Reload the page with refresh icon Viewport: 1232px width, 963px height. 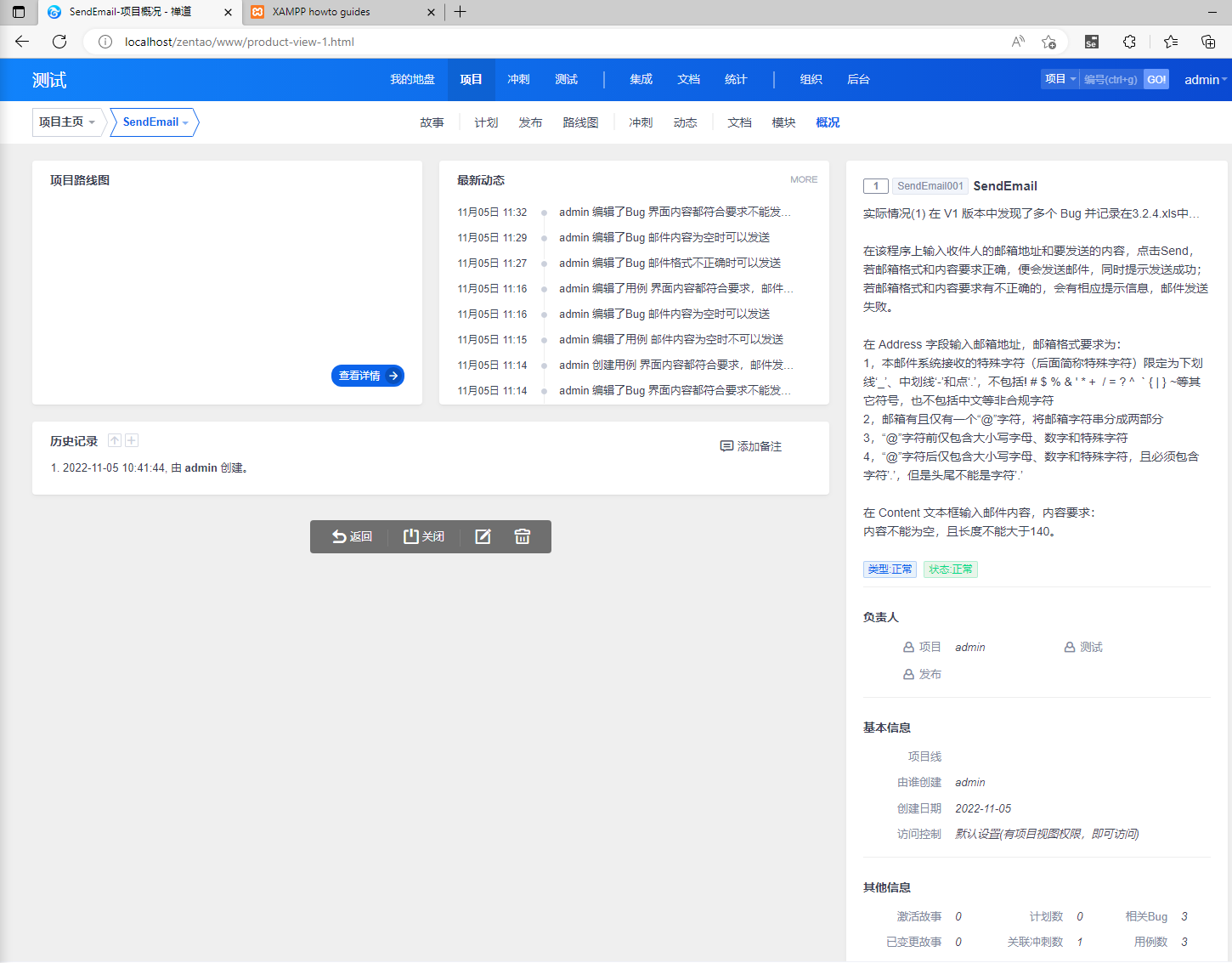point(59,42)
